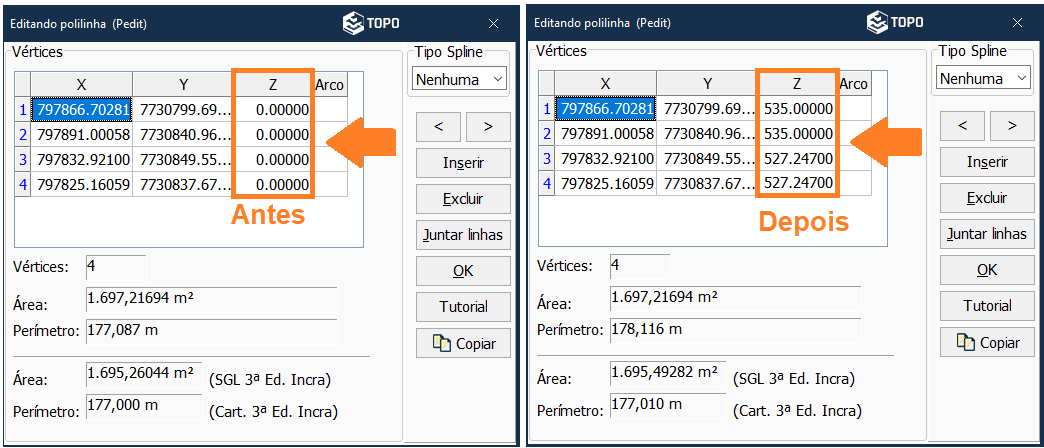Click Copiar button in the left Antes dialog
Image resolution: width=1044 pixels, height=448 pixels.
click(462, 343)
